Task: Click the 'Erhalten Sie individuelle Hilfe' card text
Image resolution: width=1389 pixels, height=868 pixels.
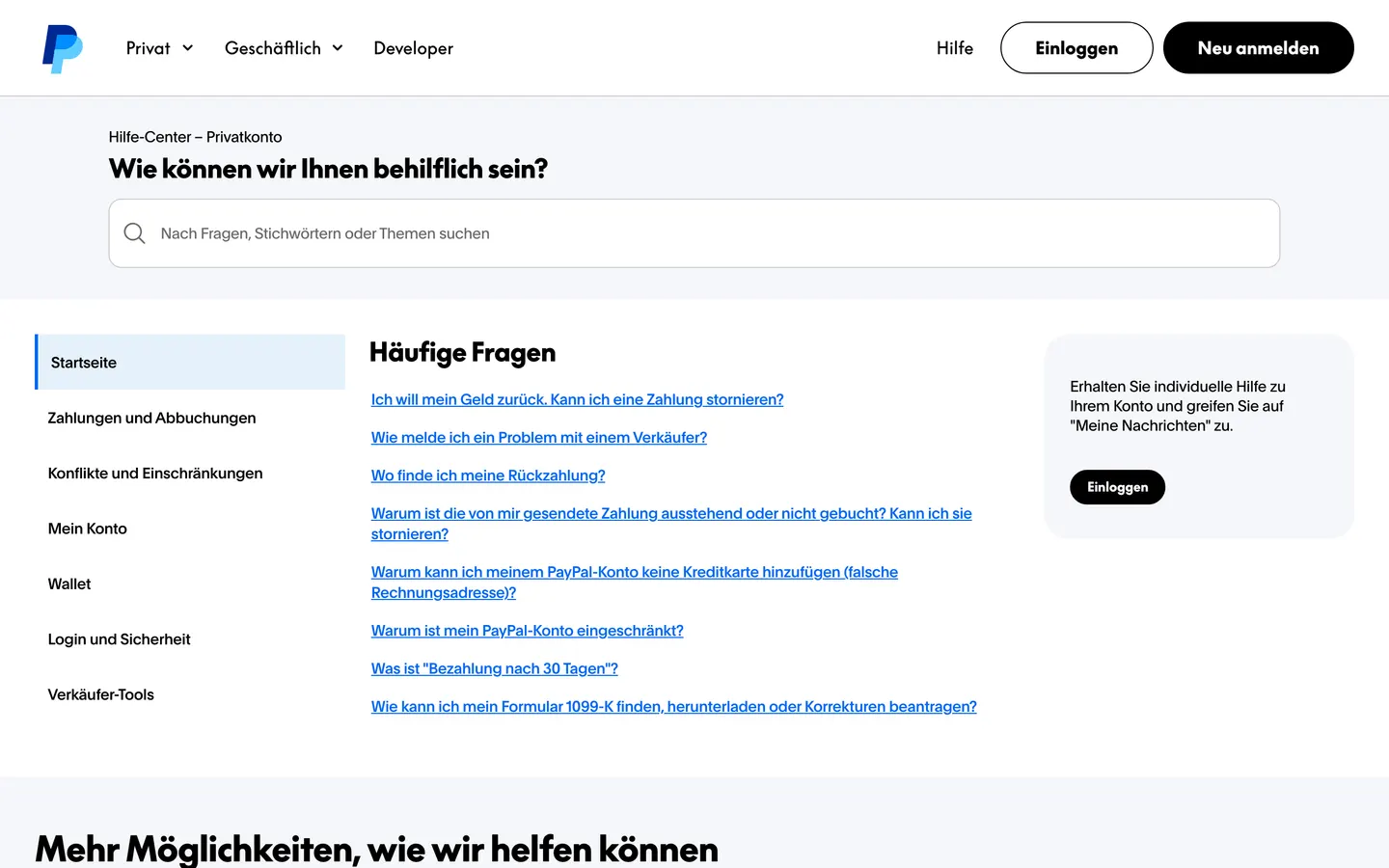Action: click(x=1178, y=406)
